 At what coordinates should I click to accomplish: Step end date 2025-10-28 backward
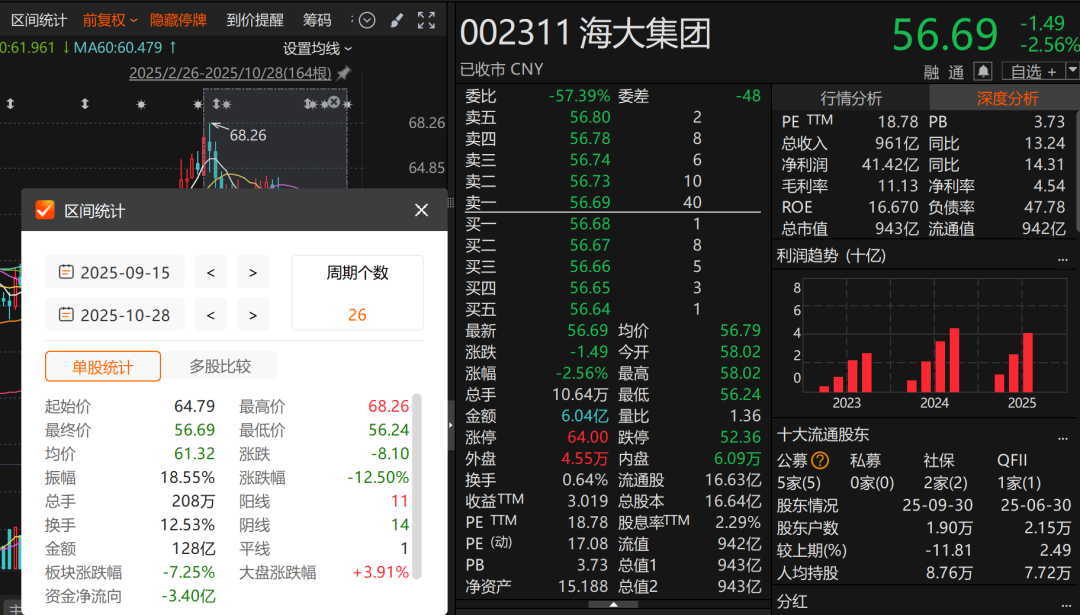(211, 315)
